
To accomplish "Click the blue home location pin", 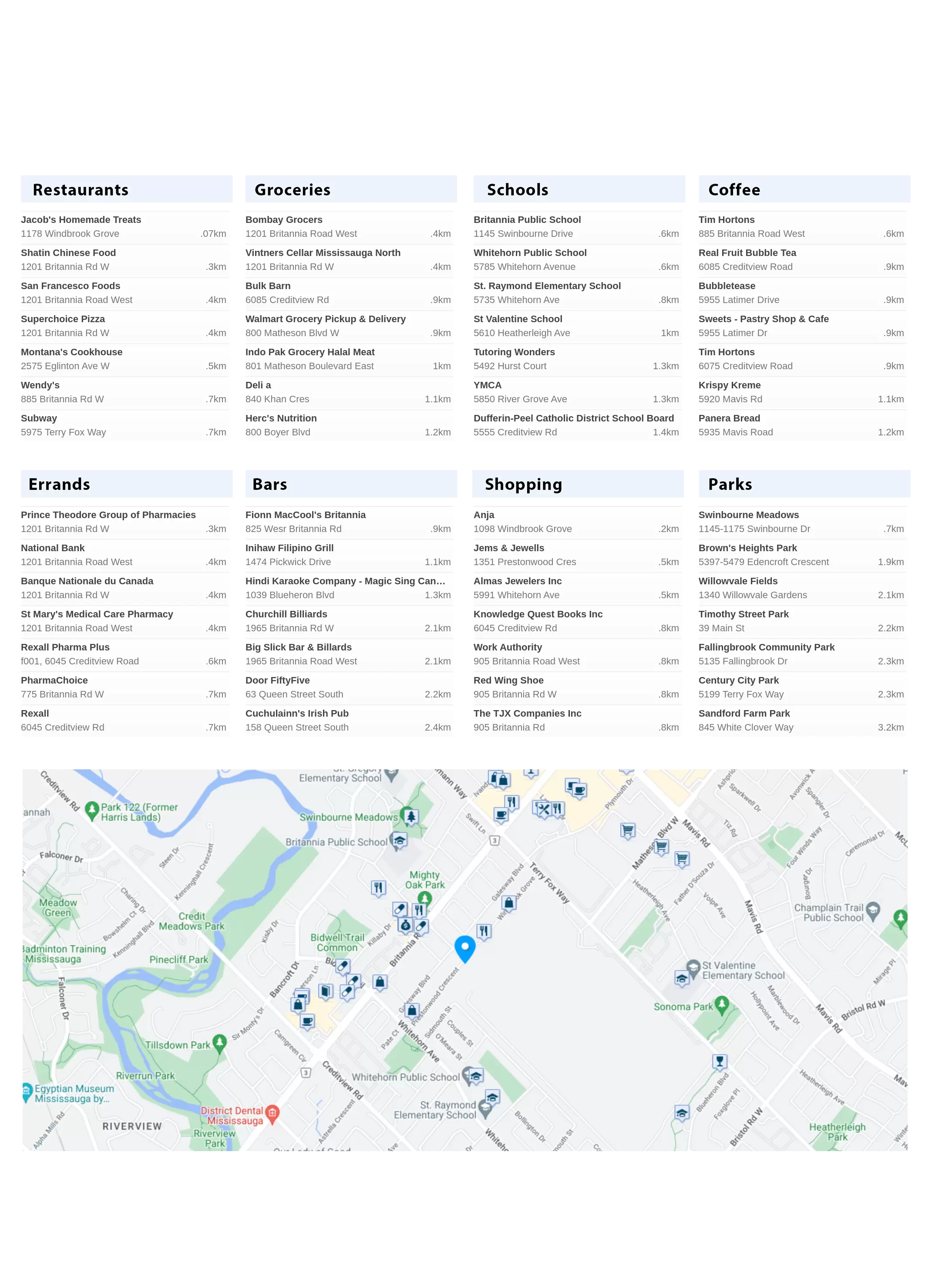I will click(x=464, y=947).
